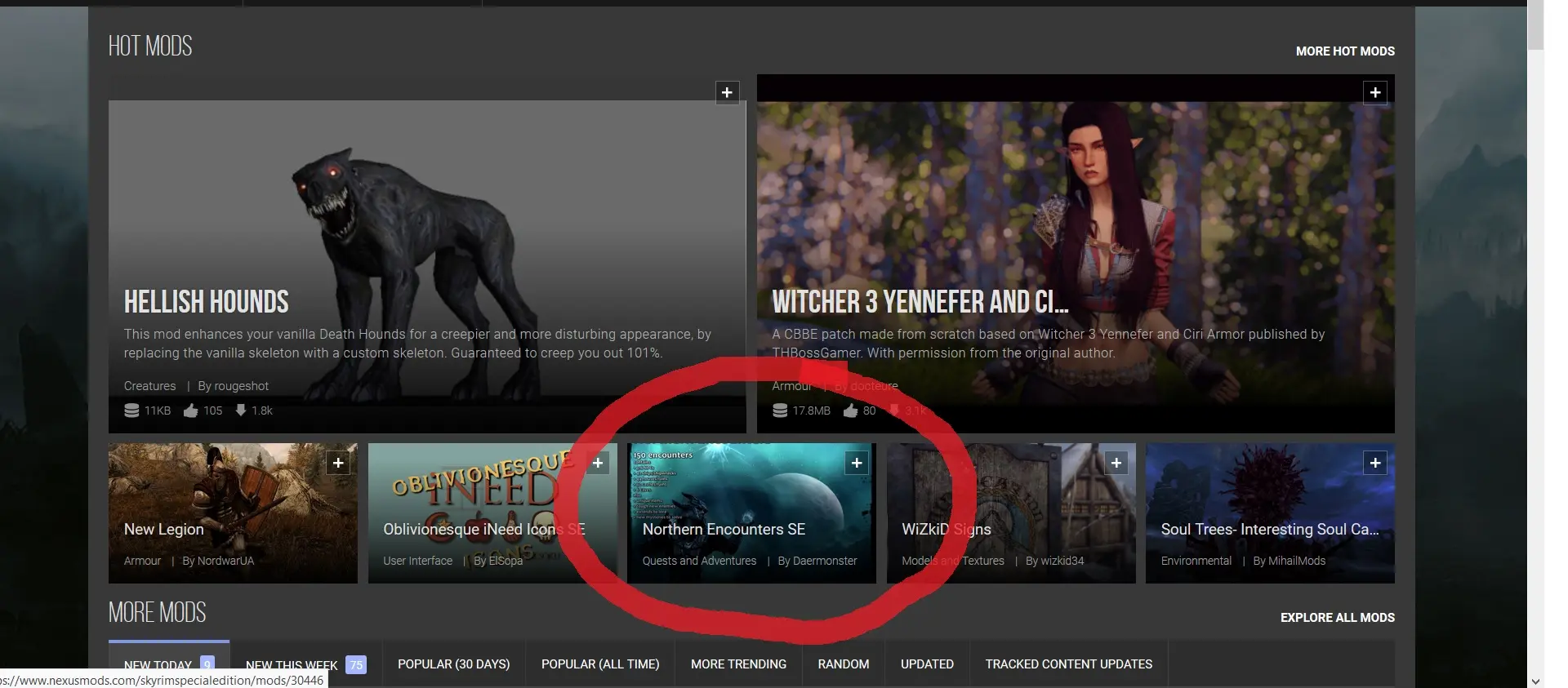
Task: Open author link rougeshot
Action: point(242,385)
